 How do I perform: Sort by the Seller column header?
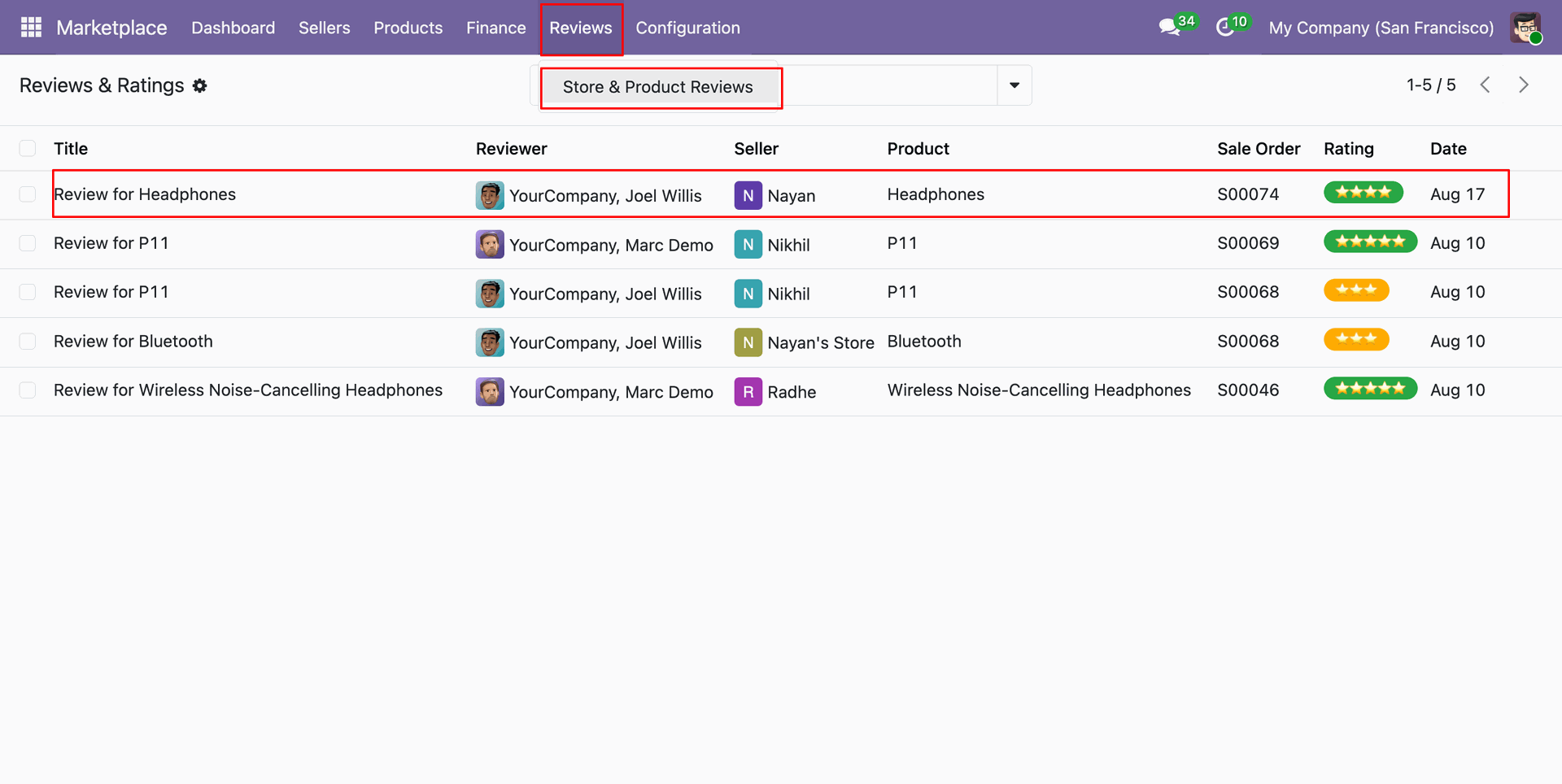coord(757,149)
